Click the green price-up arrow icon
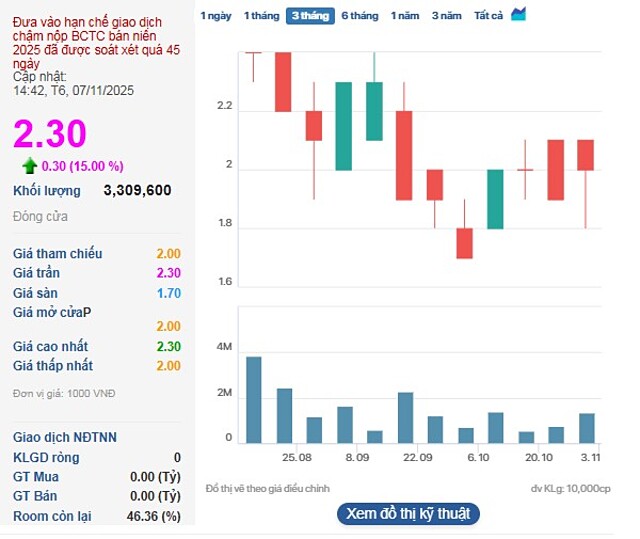 30,165
